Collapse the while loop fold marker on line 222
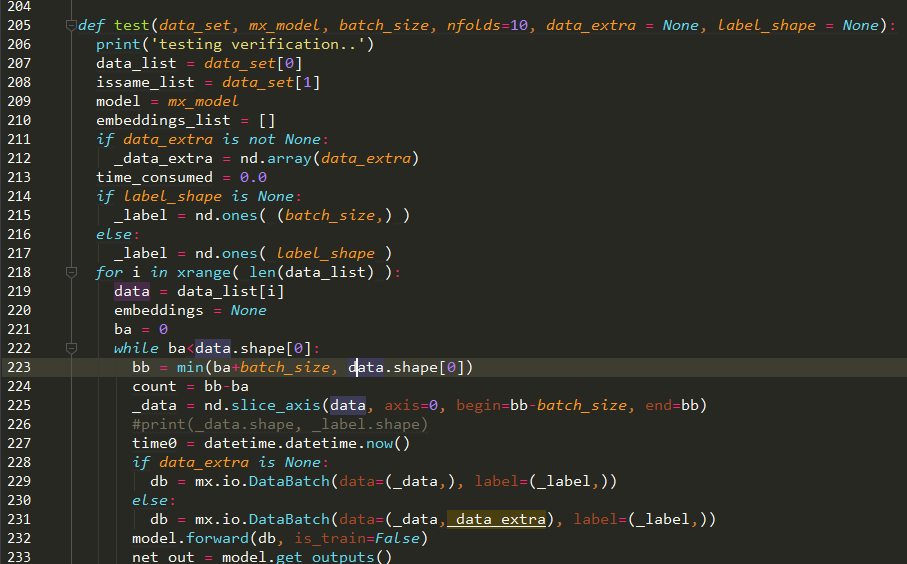 pyautogui.click(x=71, y=348)
